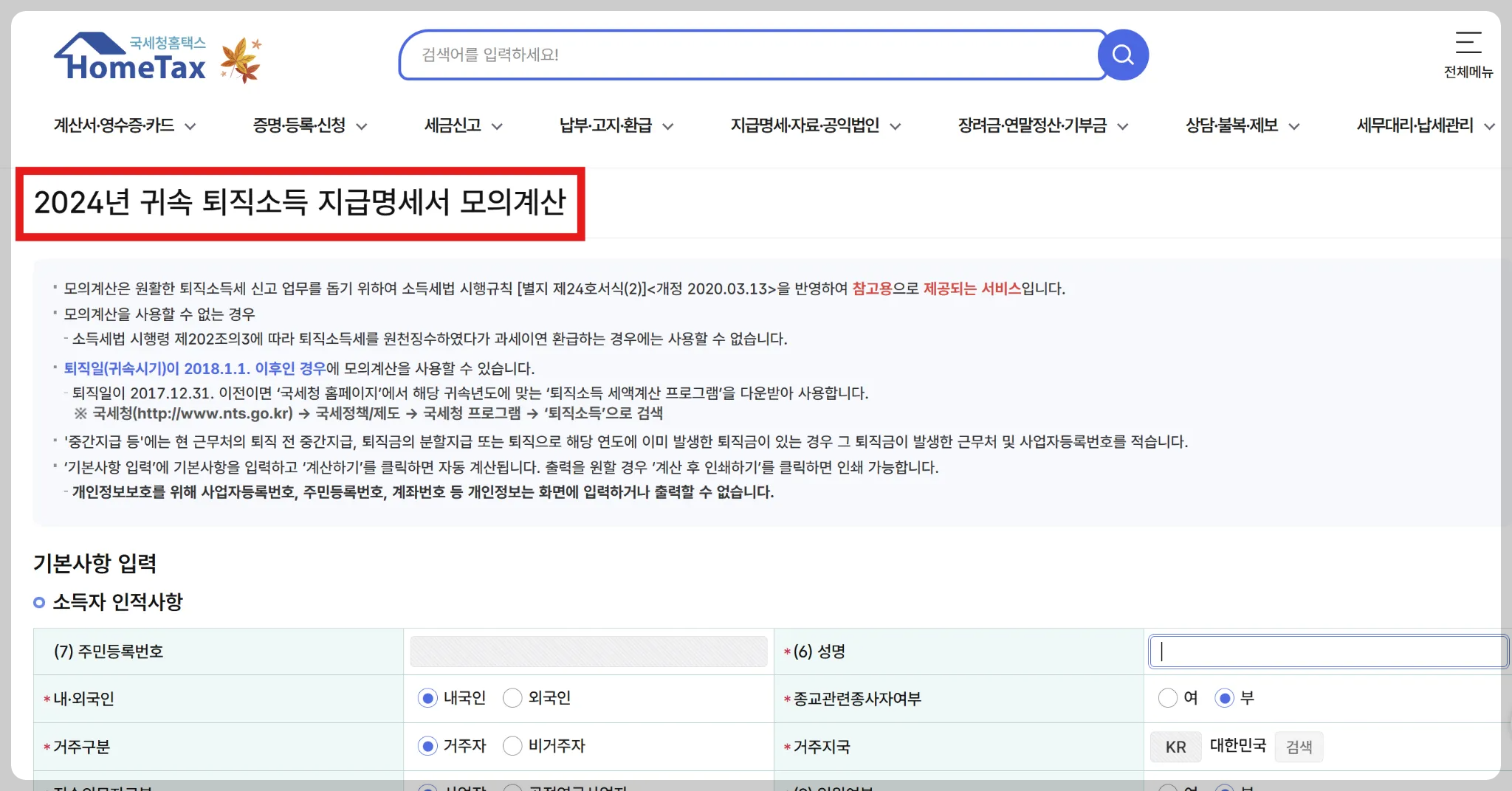Screen dimensions: 1512x791
Task: Select the 소득자 인적사항 section marker dot
Action: point(38,602)
